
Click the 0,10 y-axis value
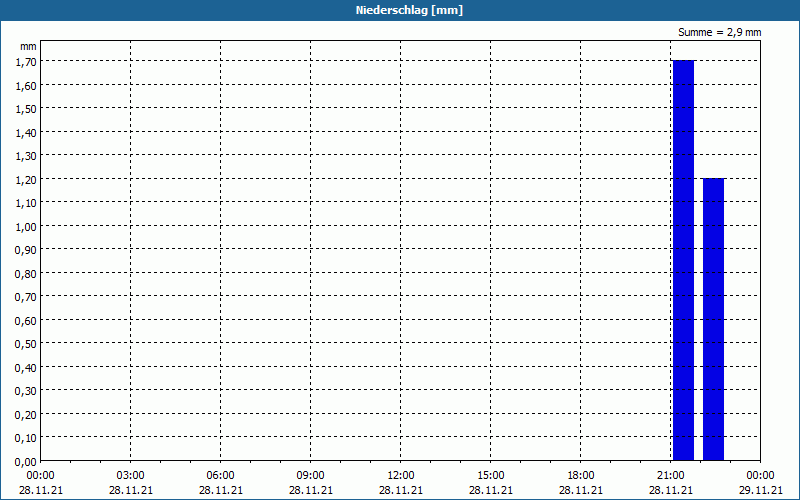pyautogui.click(x=26, y=438)
